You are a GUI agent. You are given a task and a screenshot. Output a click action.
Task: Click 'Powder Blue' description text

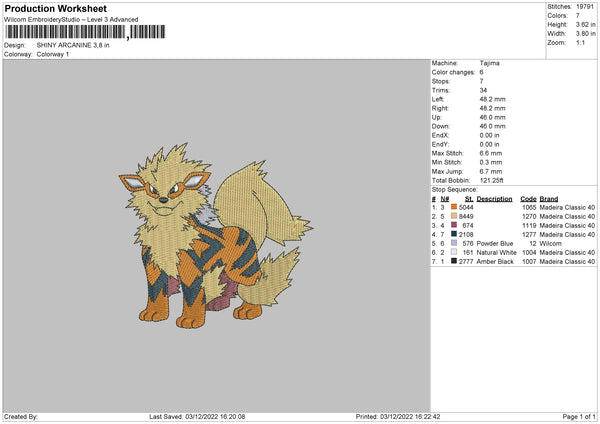coord(495,244)
